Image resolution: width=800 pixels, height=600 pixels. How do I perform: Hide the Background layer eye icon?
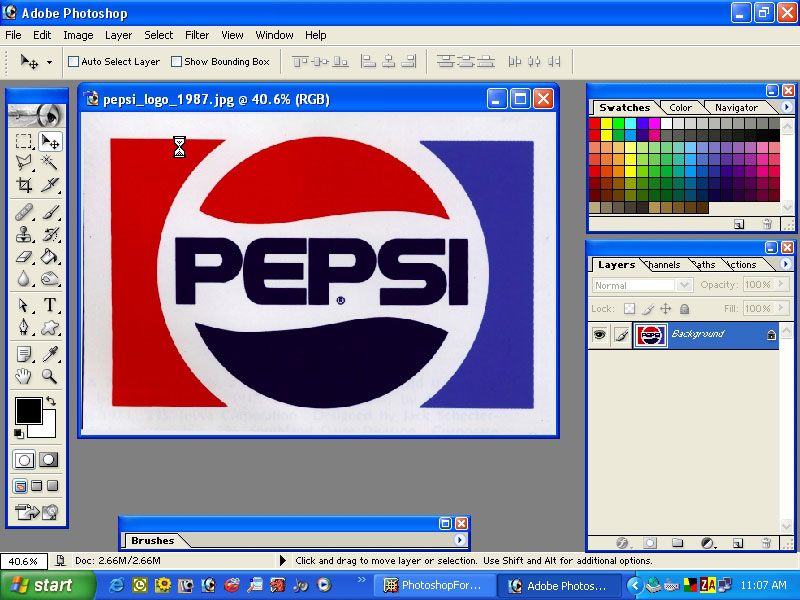599,335
